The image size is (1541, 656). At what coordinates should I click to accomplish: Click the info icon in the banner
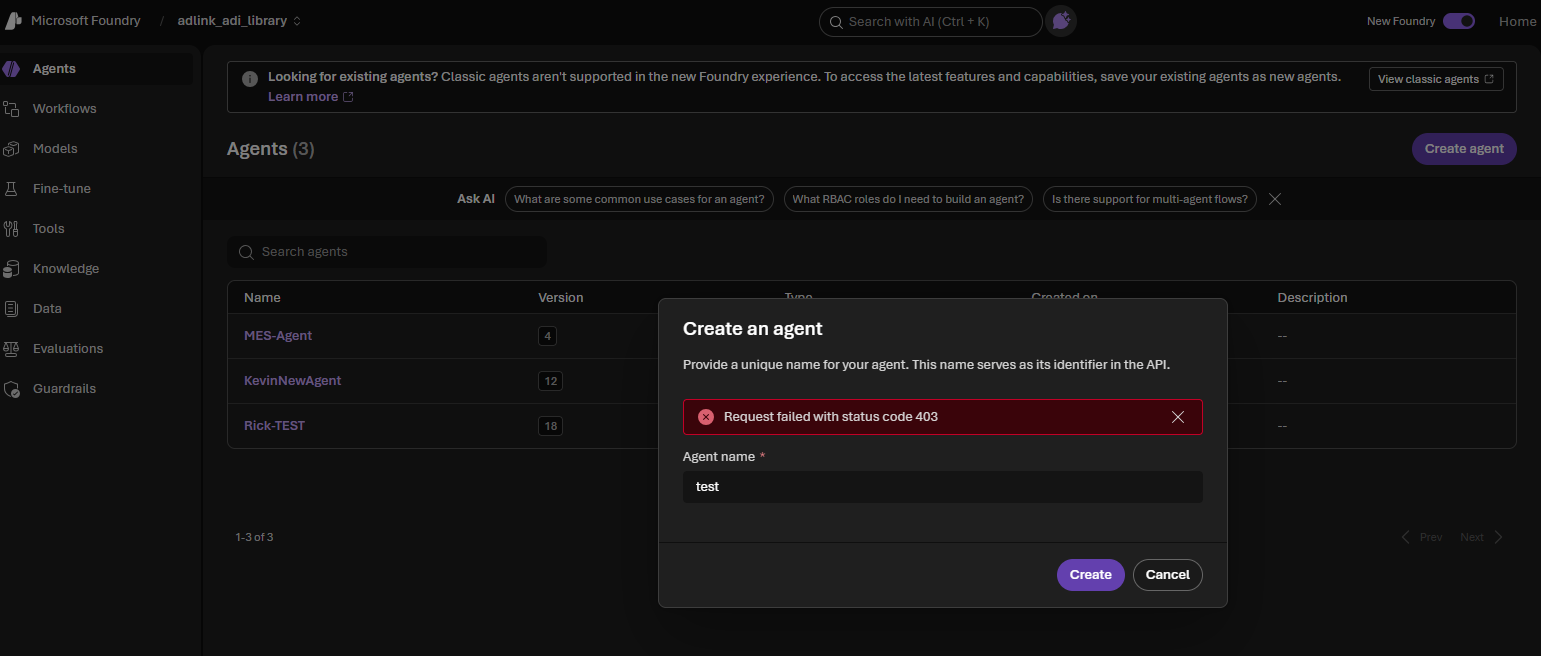tap(250, 78)
